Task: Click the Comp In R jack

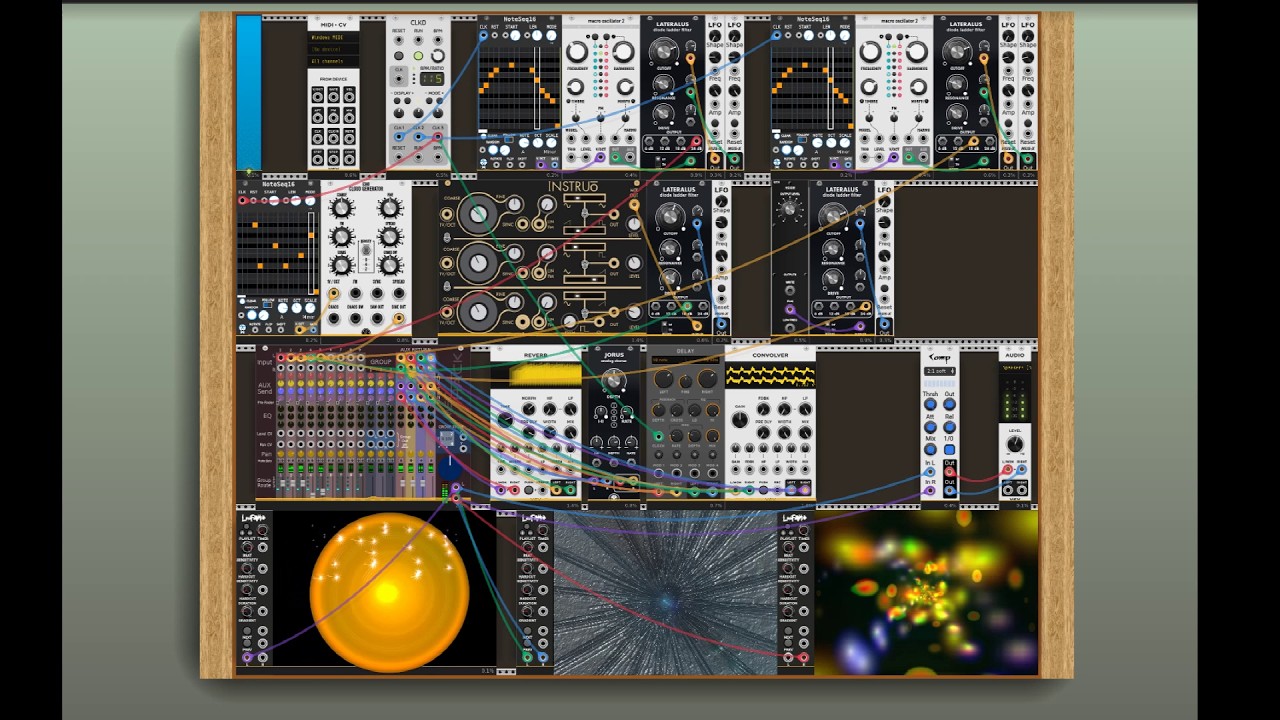Action: pyautogui.click(x=930, y=490)
